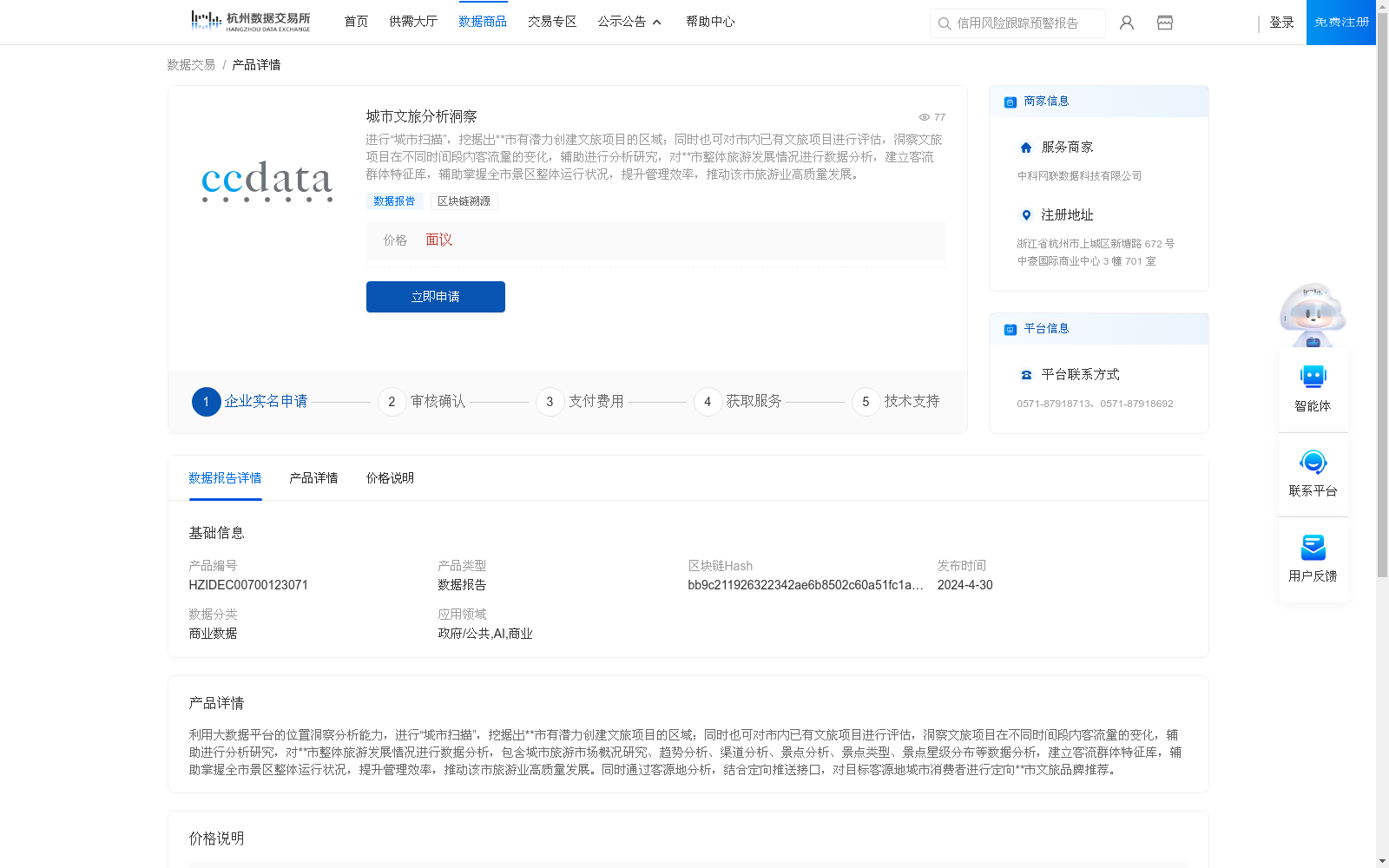Click the robot mascot assistant
The image size is (1389, 868).
point(1313,314)
